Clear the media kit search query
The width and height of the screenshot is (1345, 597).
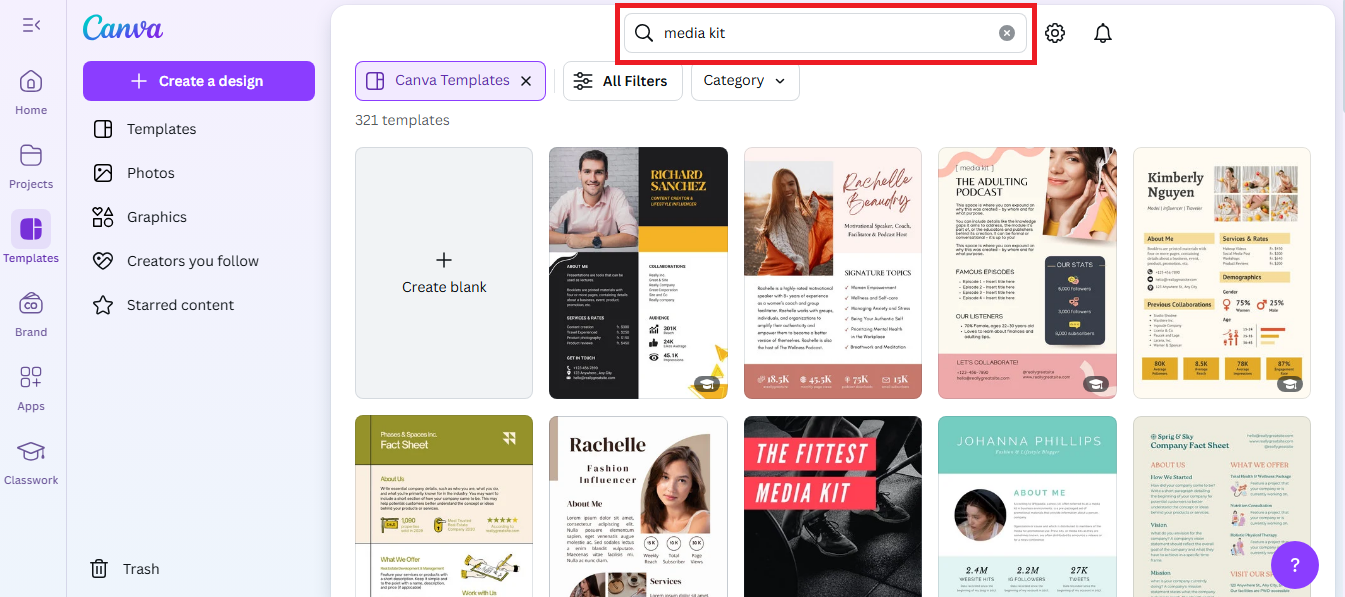[x=1006, y=32]
